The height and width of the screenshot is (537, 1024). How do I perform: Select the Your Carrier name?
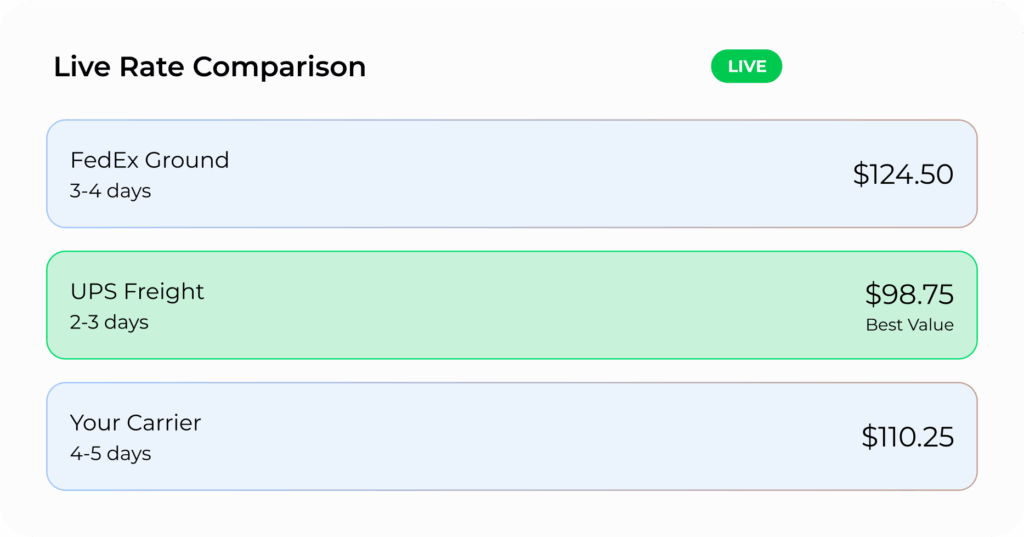135,422
